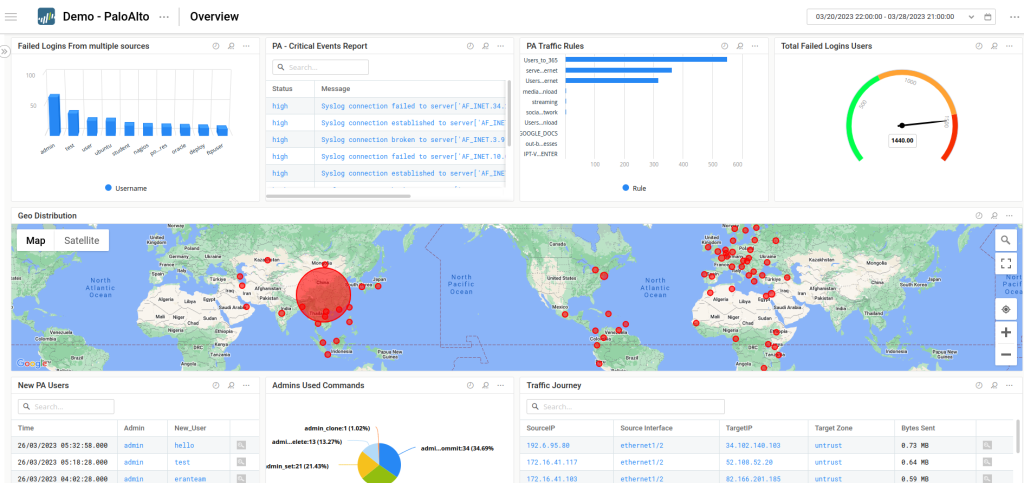
Task: Click clock icon on New PA Users panel
Action: click(x=215, y=385)
